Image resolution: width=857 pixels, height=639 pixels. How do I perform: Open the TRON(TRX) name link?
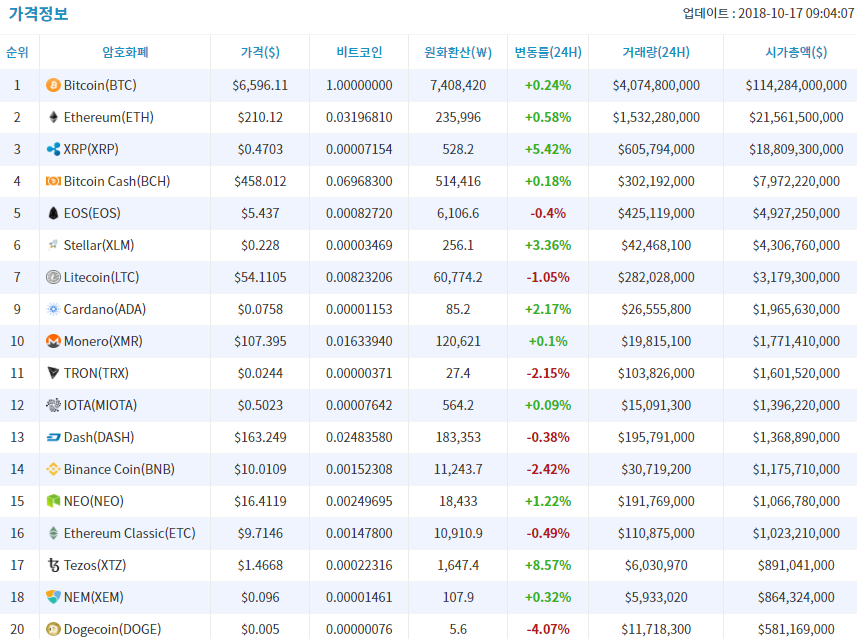point(96,373)
